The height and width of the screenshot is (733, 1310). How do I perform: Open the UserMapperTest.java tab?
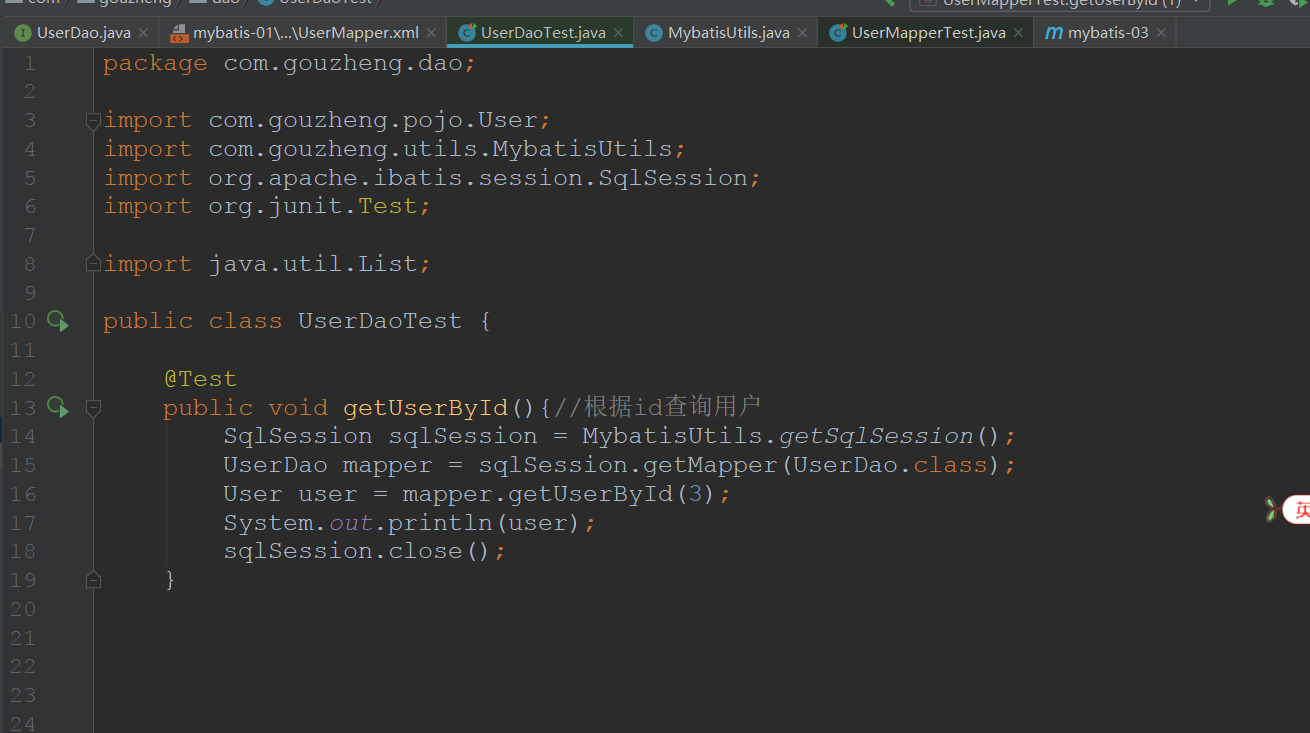928,33
